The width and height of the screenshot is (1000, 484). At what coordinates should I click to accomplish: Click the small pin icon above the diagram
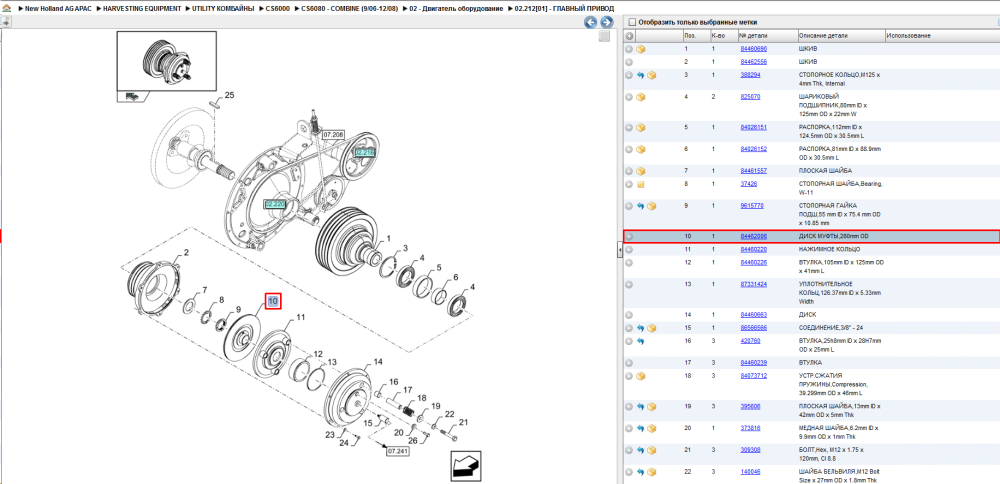(x=5, y=22)
